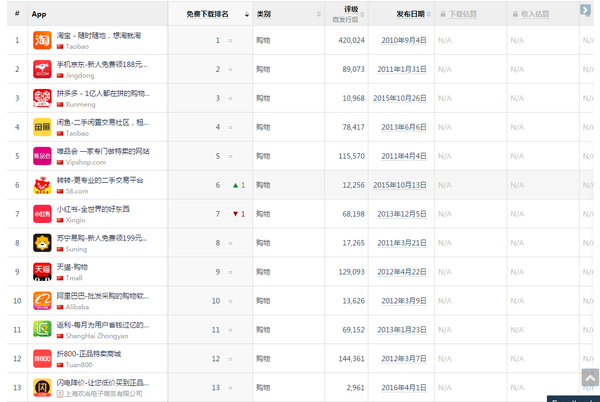Click the Suning lion app icon

point(42,243)
